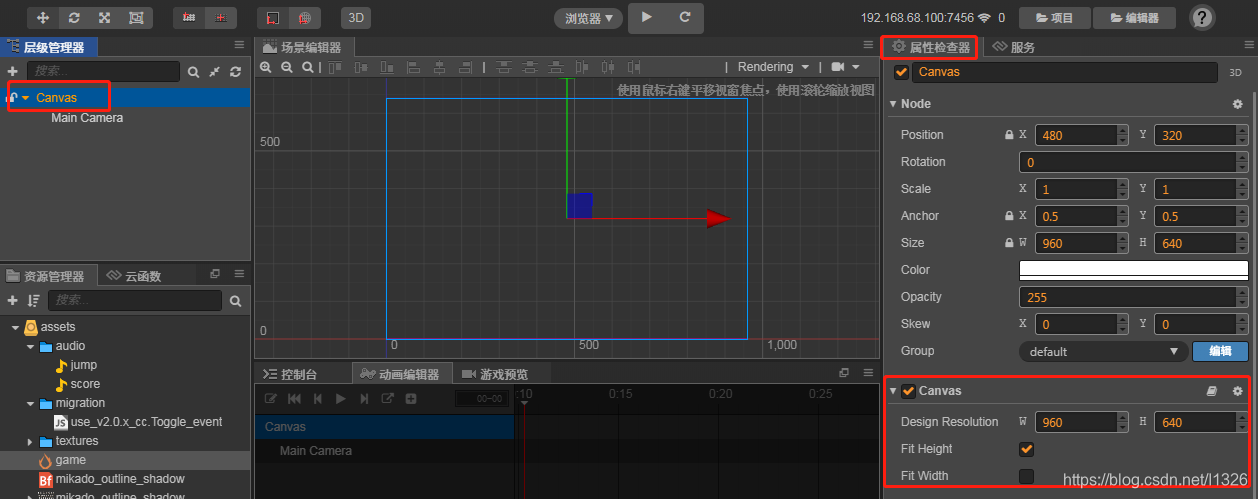Viewport: 1258px width, 499px height.
Task: Open the Rendering mode dropdown
Action: pyautogui.click(x=773, y=67)
